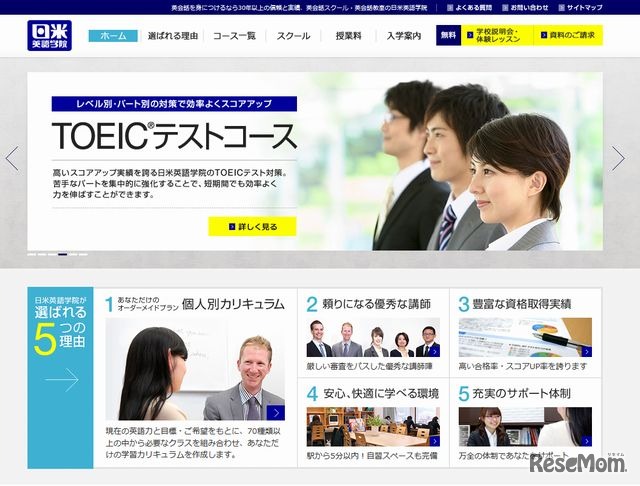Image resolution: width=640 pixels, height=486 pixels.
Task: Open the お問い合わせ link
Action: pyautogui.click(x=529, y=7)
